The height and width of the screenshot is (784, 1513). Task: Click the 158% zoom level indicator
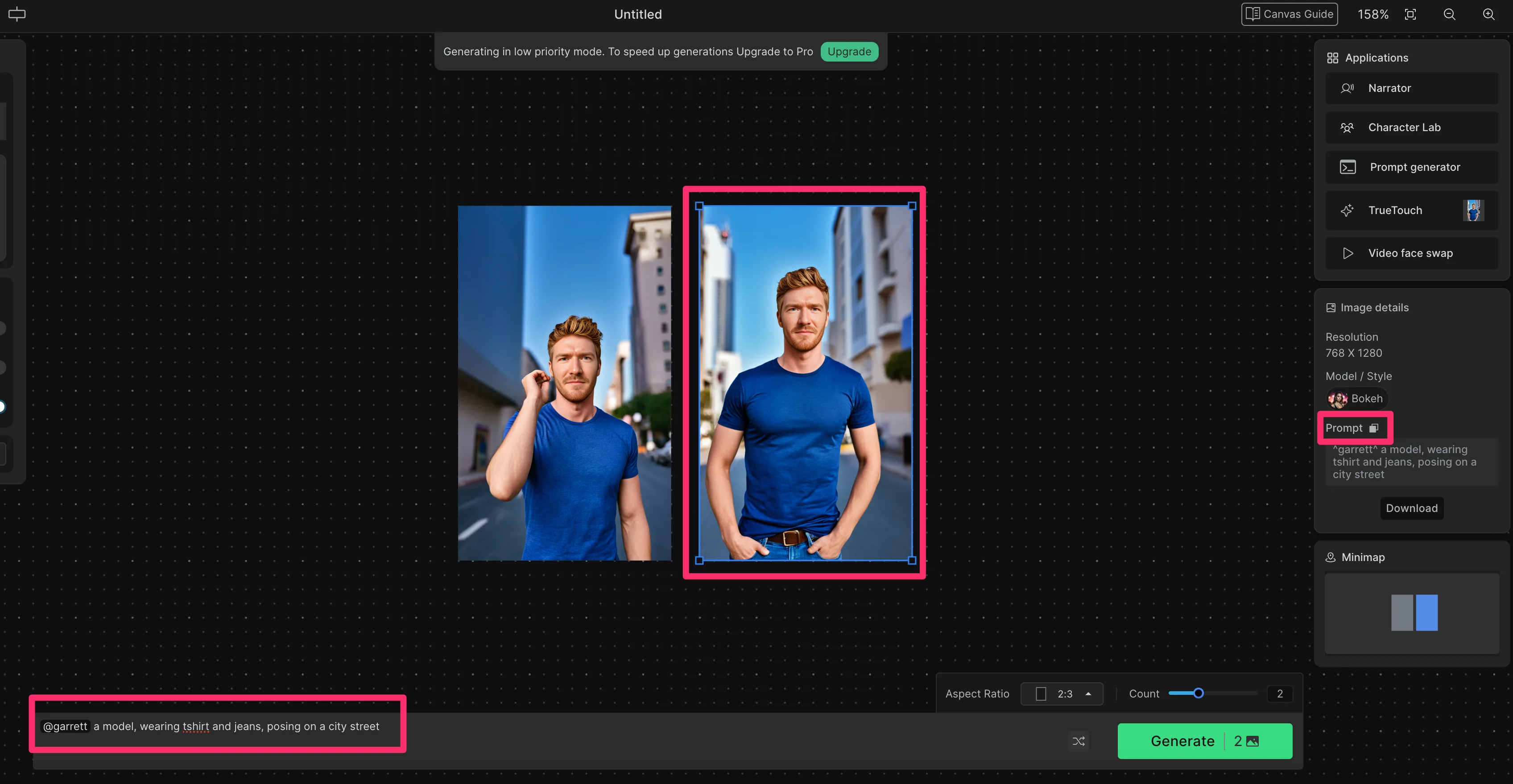pos(1372,14)
